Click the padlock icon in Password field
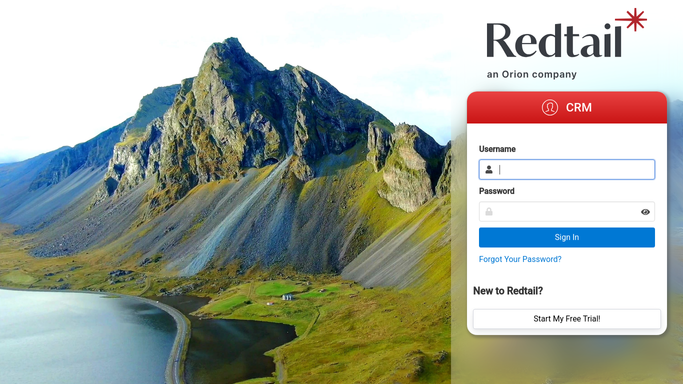Screen dimensions: 683x384 [489, 212]
